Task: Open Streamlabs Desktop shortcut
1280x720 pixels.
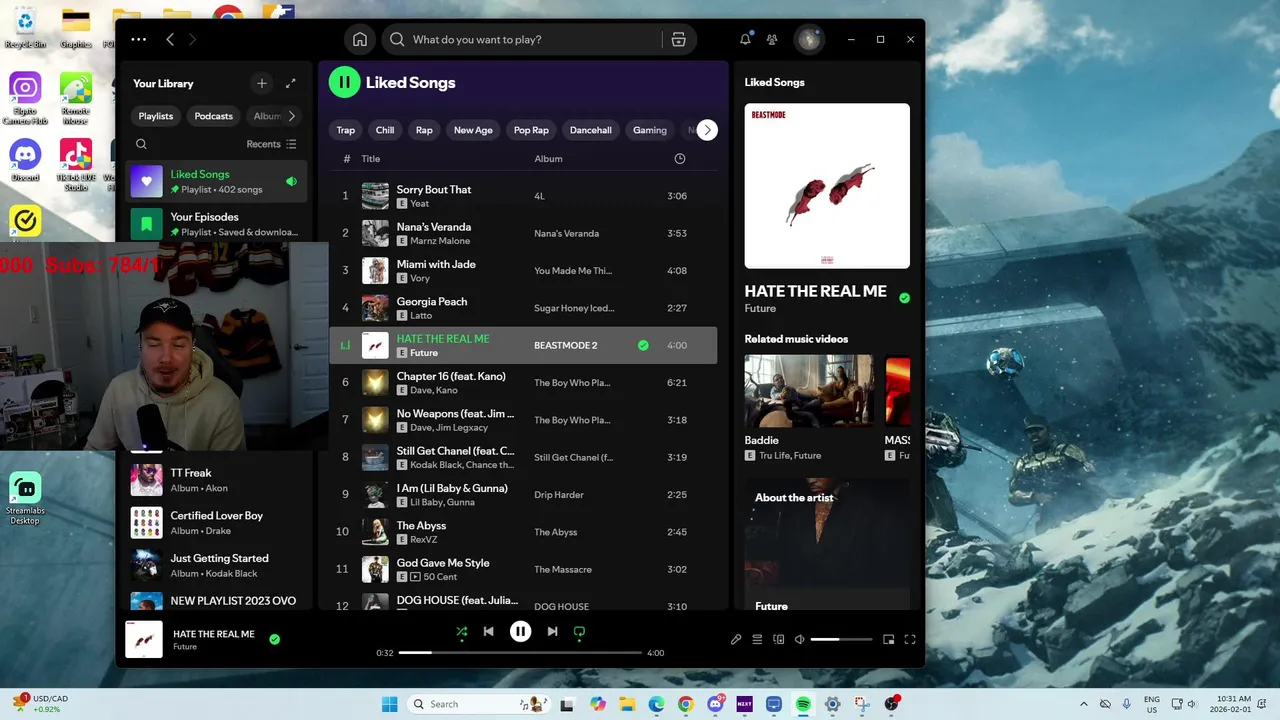Action: (x=25, y=499)
